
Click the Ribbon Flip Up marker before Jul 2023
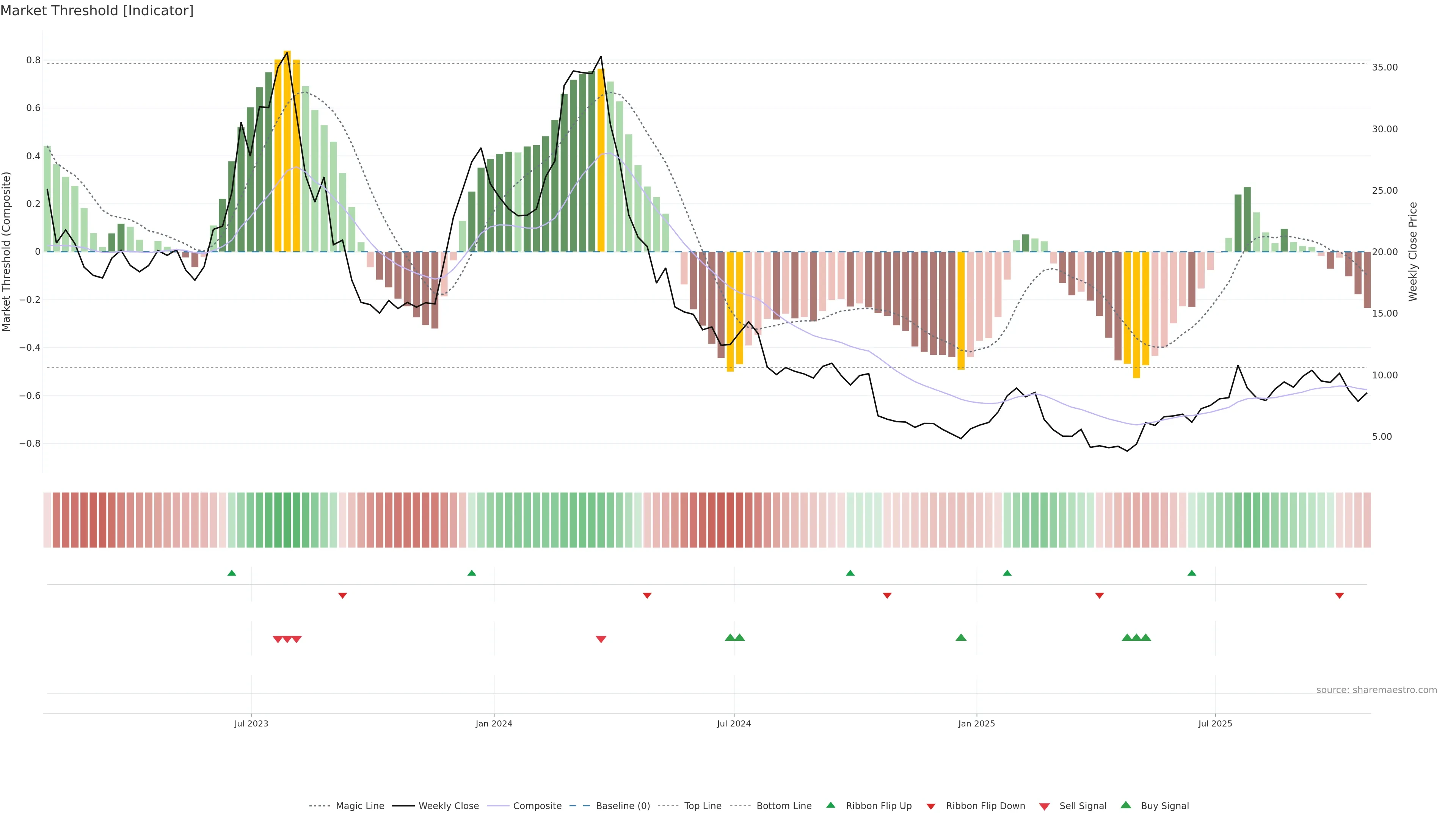tap(232, 573)
